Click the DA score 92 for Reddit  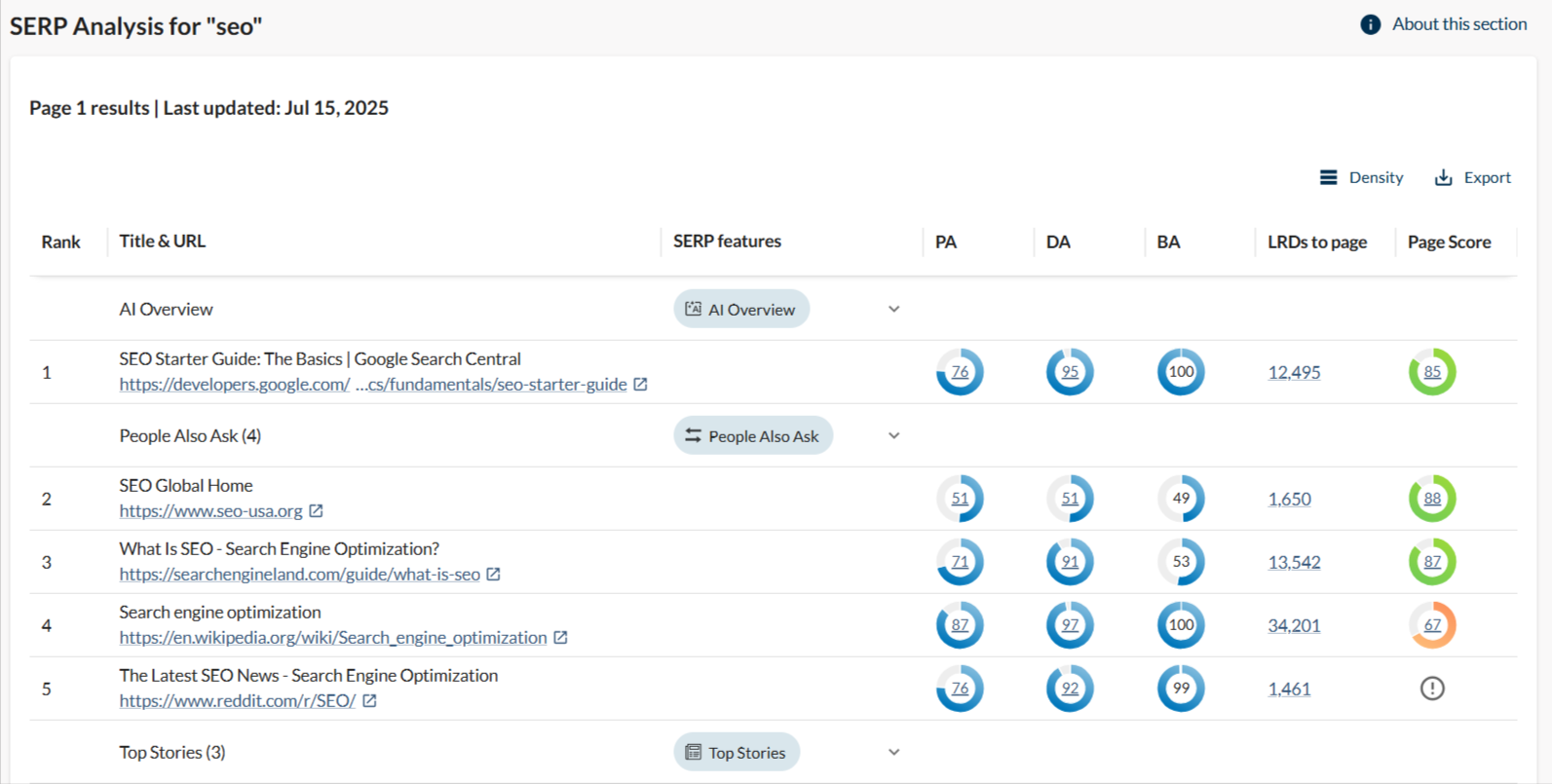coord(1070,689)
